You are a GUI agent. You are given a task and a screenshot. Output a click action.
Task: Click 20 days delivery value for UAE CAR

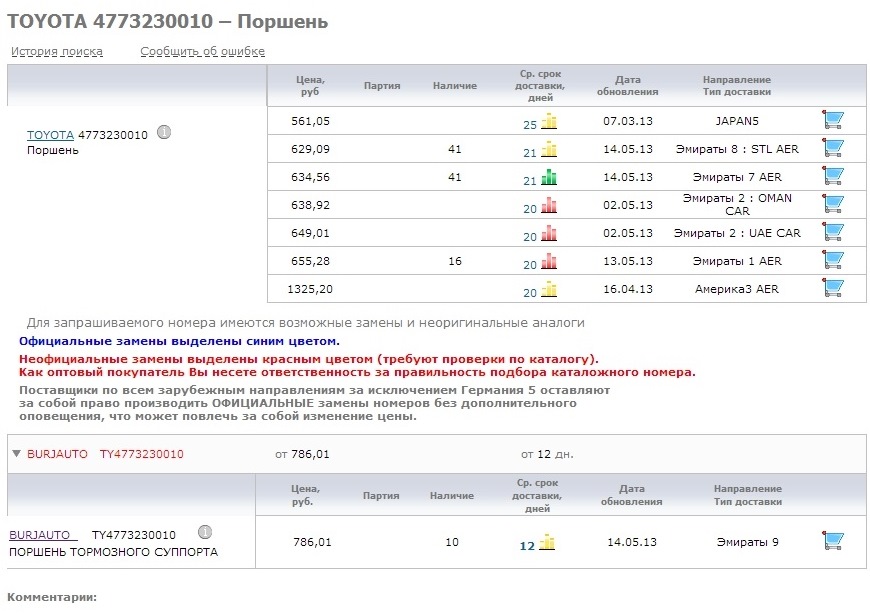pyautogui.click(x=530, y=237)
